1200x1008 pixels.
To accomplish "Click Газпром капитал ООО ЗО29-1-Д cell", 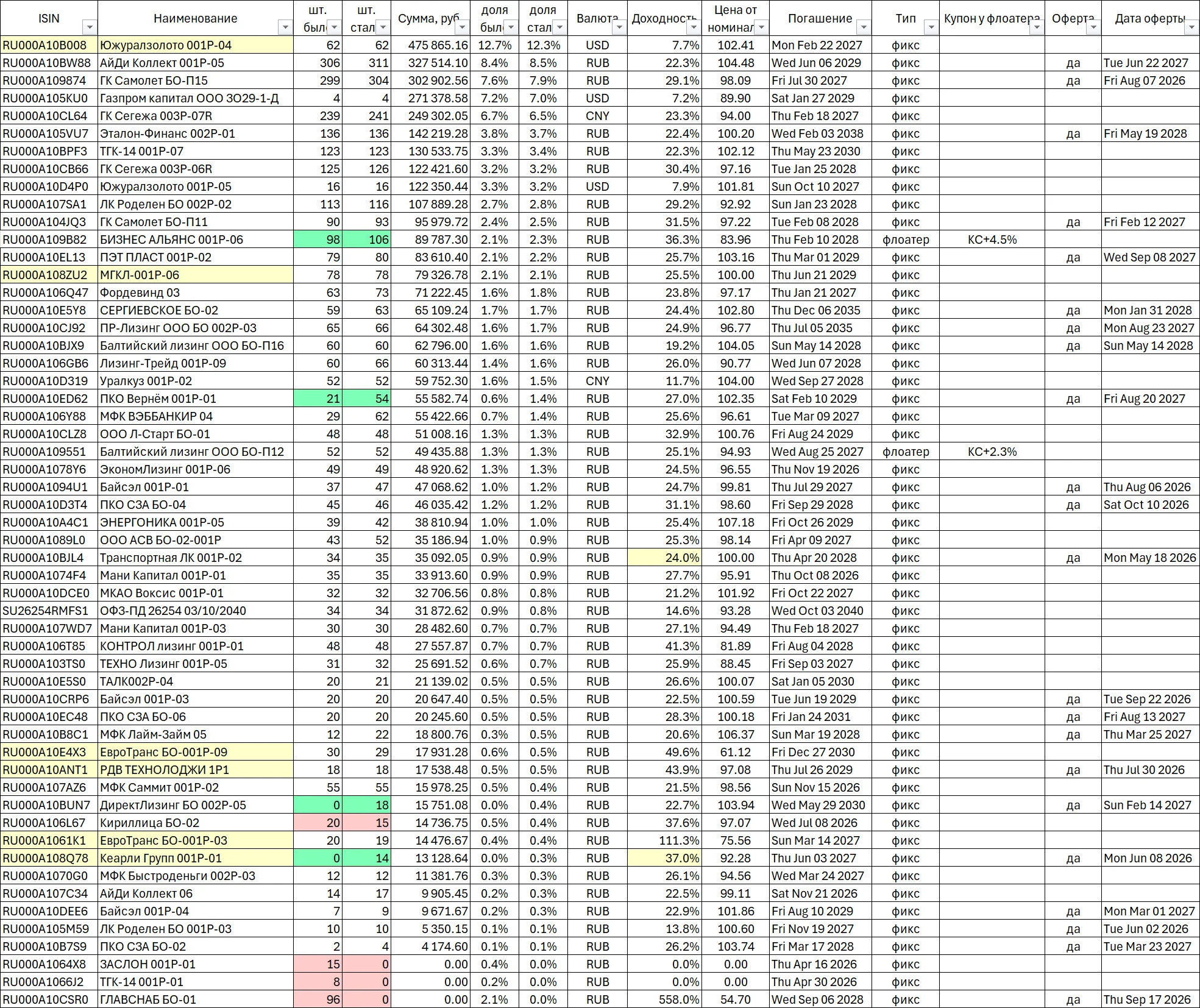I will point(196,98).
